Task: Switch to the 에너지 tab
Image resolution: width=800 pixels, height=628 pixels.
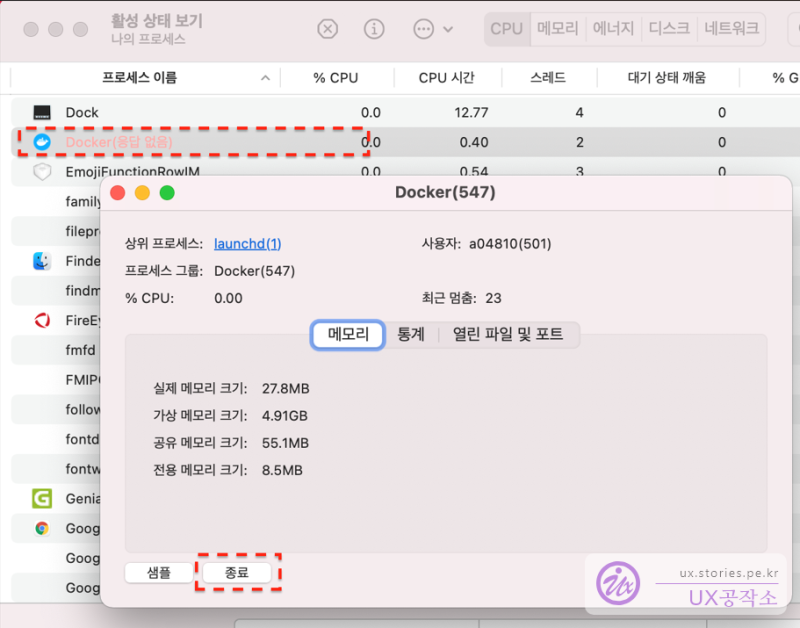Action: [613, 29]
